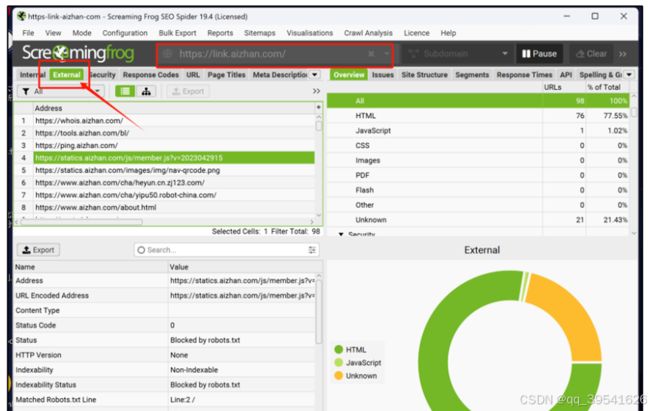Open the Licence menu
650x411 pixels.
coord(417,33)
